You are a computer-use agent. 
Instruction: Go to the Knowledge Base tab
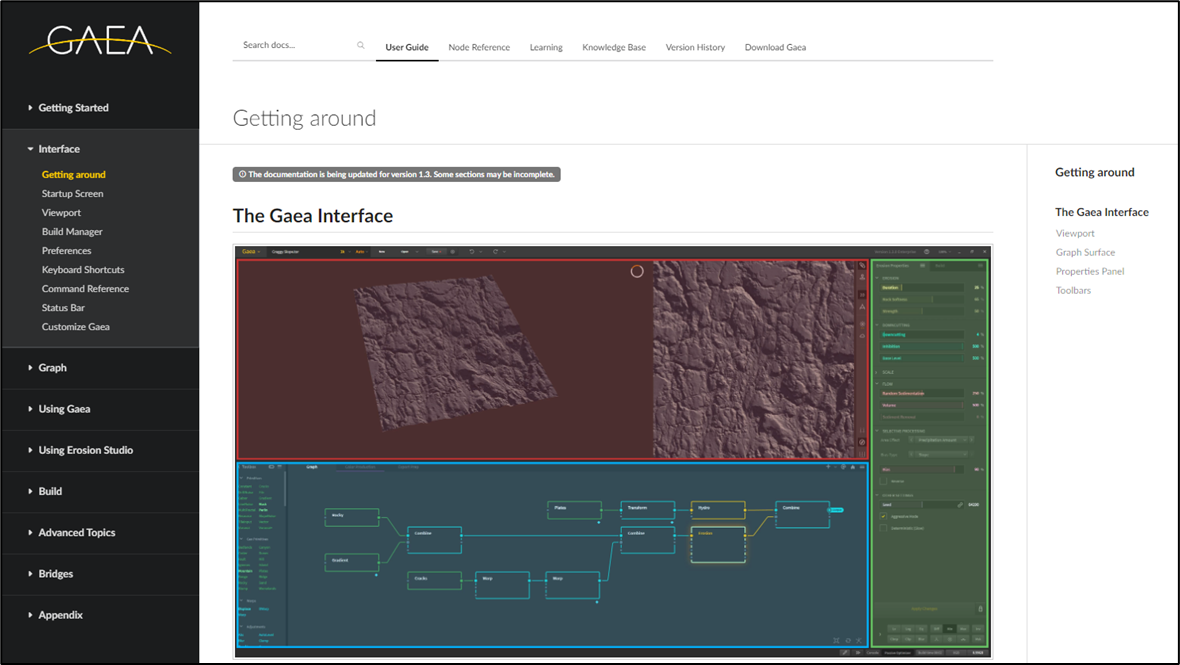614,47
